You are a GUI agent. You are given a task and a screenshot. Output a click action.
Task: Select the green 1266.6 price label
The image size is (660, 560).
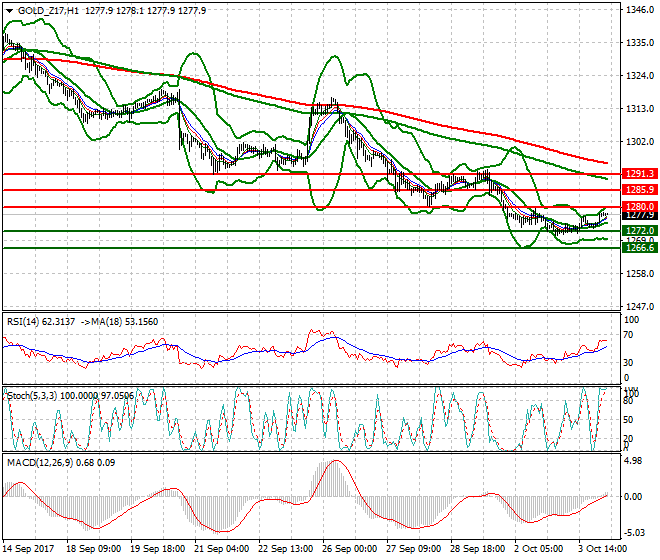639,248
